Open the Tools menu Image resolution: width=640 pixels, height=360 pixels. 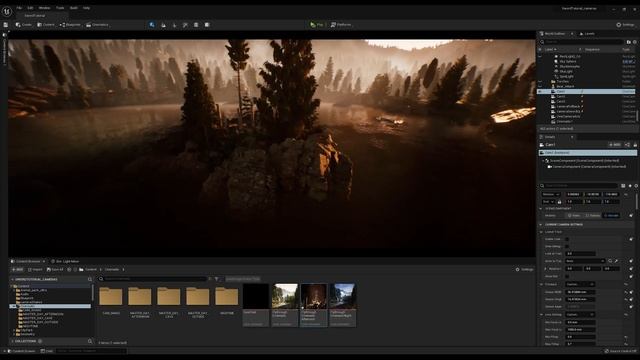pos(60,8)
